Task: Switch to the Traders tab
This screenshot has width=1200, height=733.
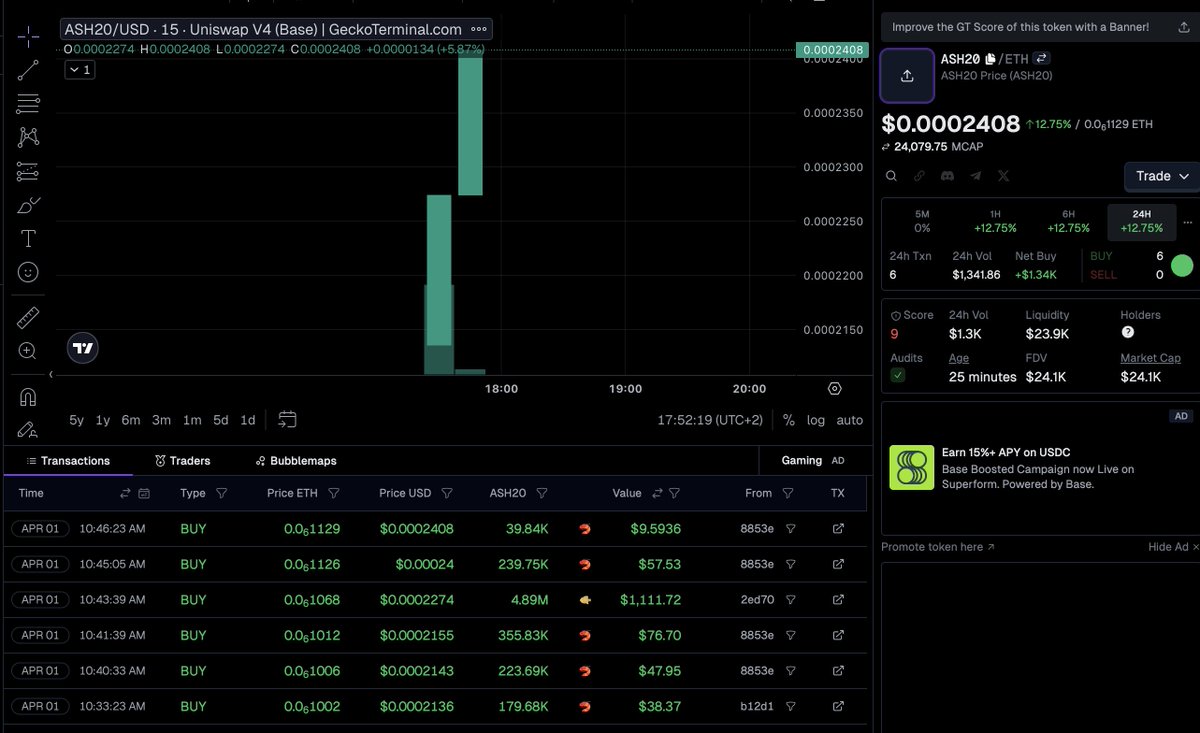Action: (x=183, y=461)
